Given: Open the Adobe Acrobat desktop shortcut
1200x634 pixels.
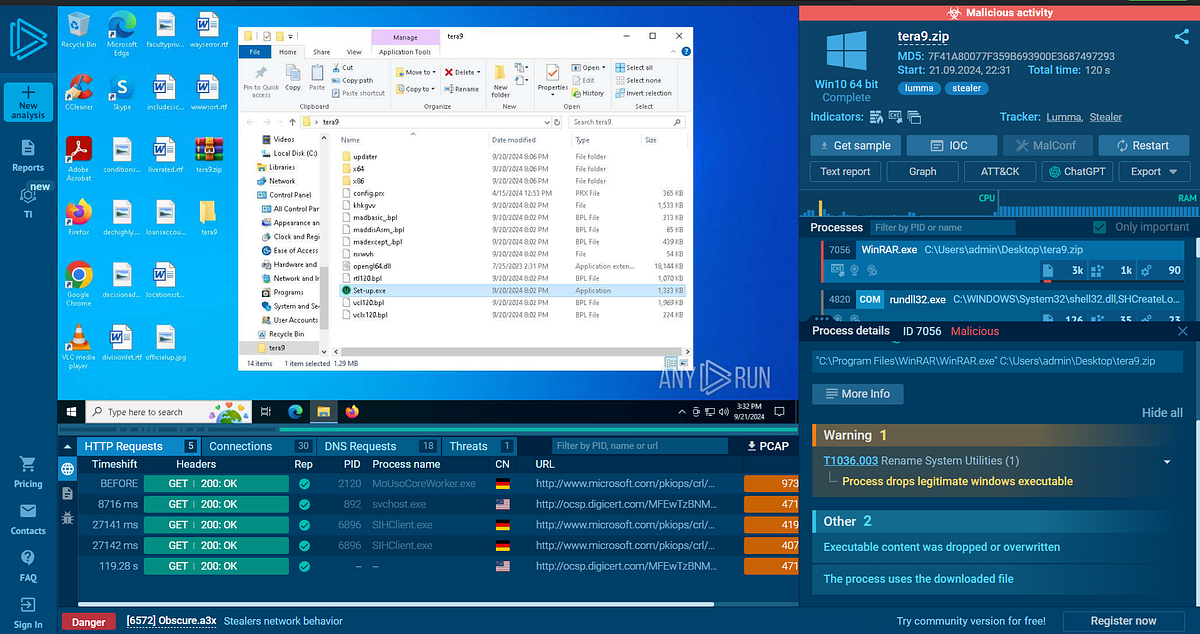Looking at the screenshot, I should 79,158.
